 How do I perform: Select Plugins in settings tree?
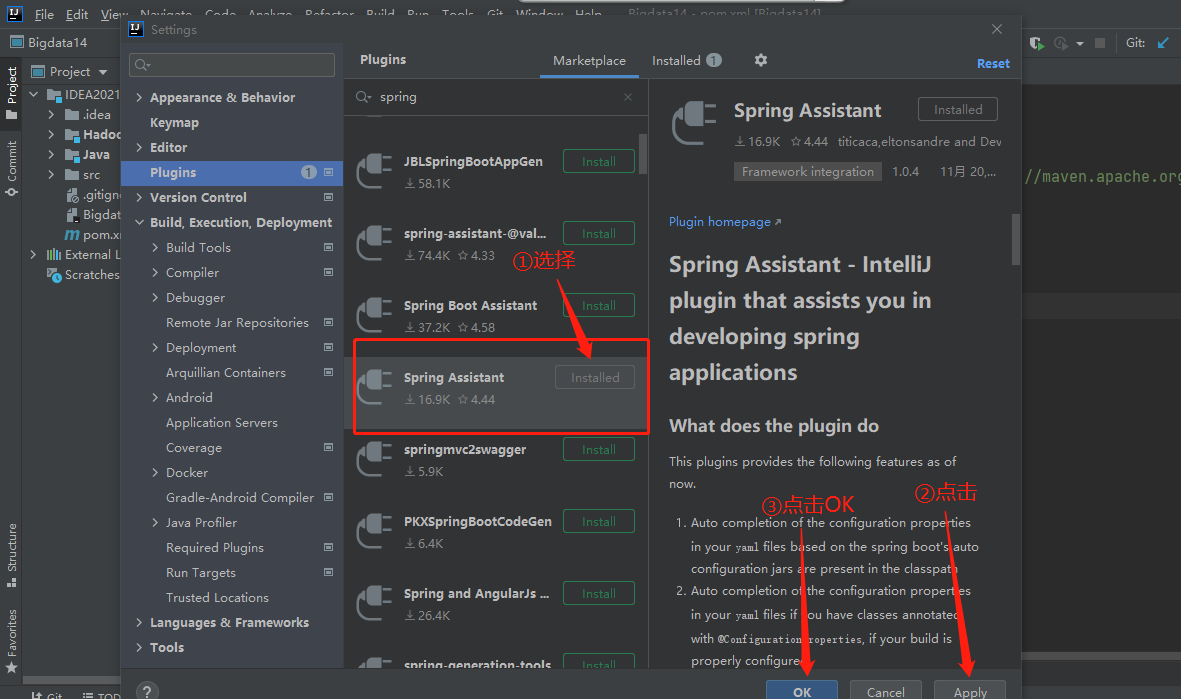(232, 172)
